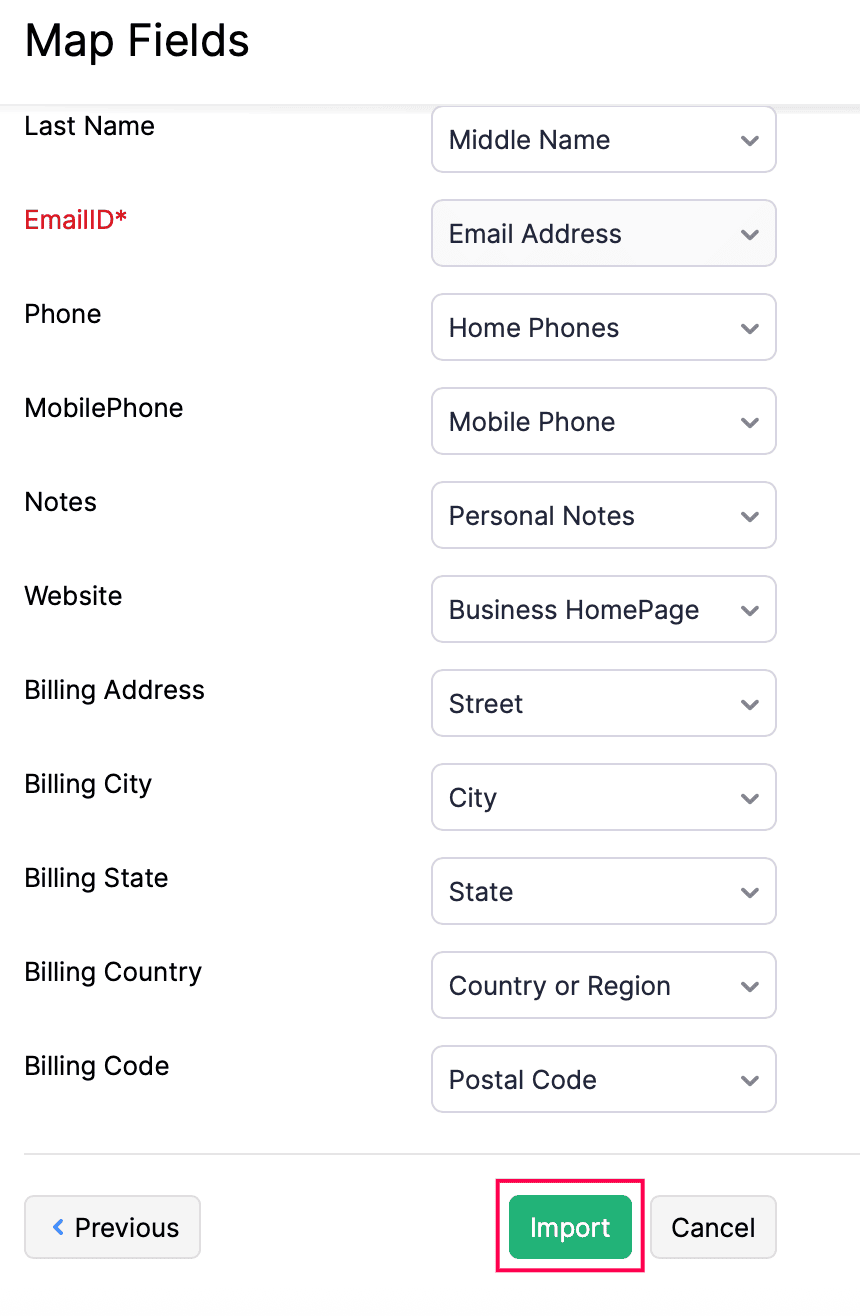The image size is (860, 1316).
Task: Expand the Email Address dropdown
Action: pos(603,234)
